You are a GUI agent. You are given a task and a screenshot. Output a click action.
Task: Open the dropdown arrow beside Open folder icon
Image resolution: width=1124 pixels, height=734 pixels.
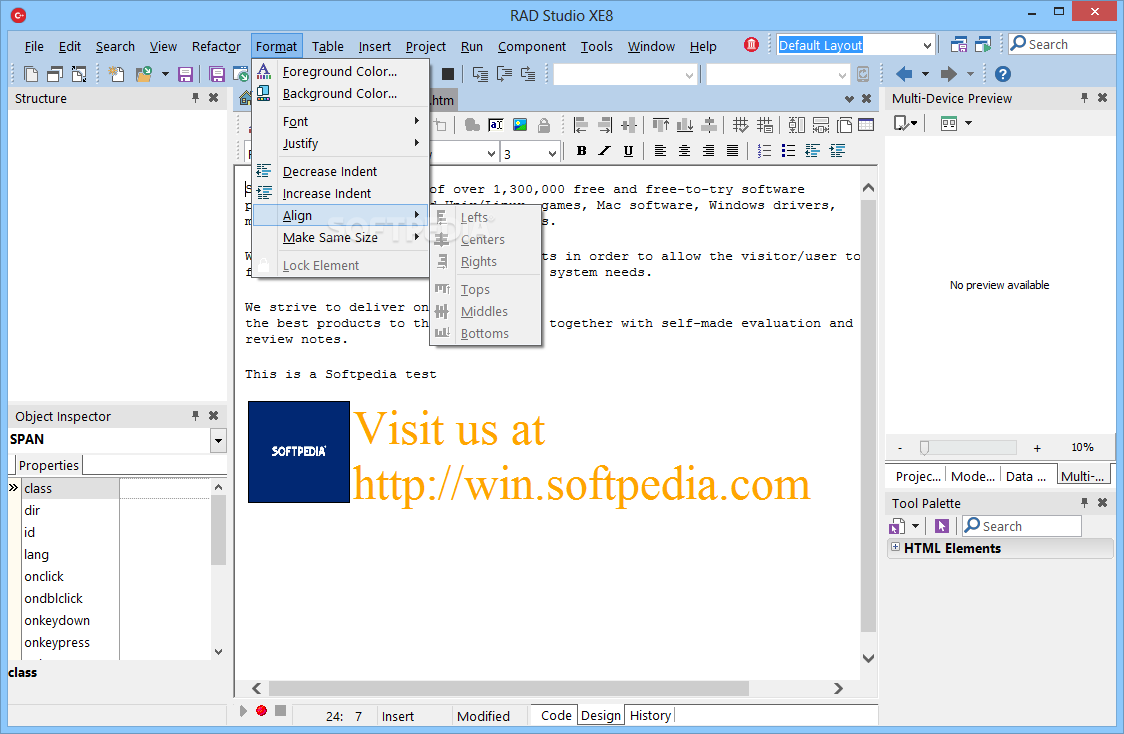click(x=165, y=74)
